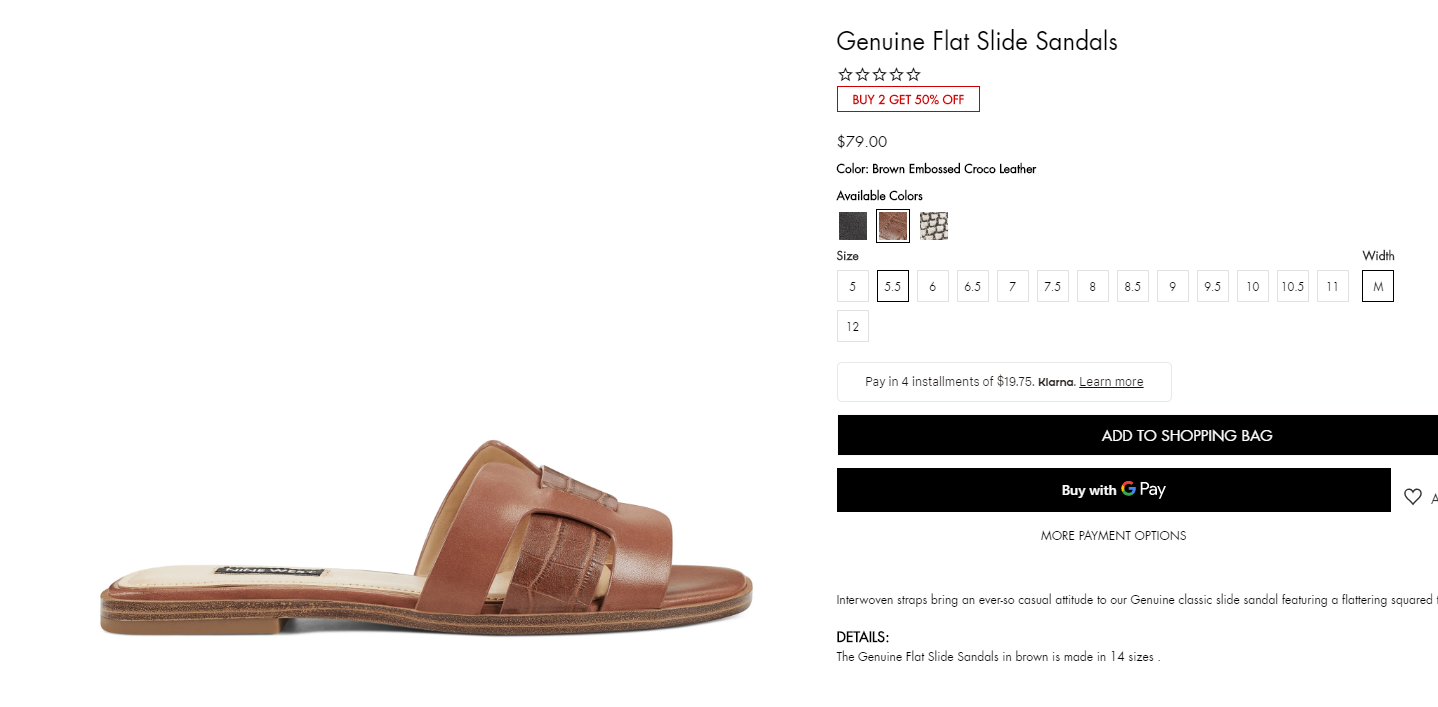This screenshot has height=707, width=1438.
Task: Open Klarna Learn more link
Action: (1111, 382)
